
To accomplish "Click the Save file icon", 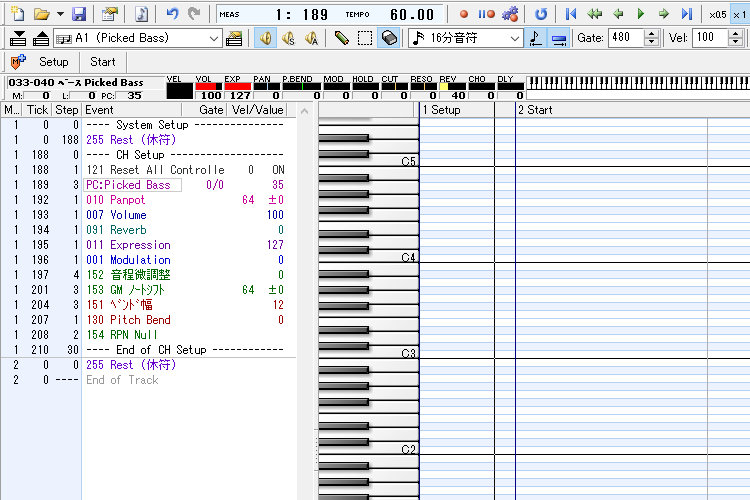I will coord(79,14).
